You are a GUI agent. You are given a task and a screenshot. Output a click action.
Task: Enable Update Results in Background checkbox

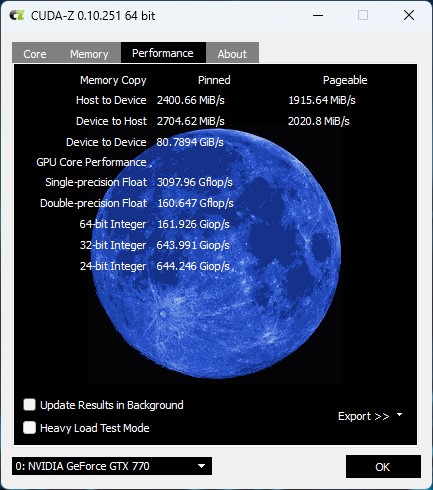click(x=30, y=405)
